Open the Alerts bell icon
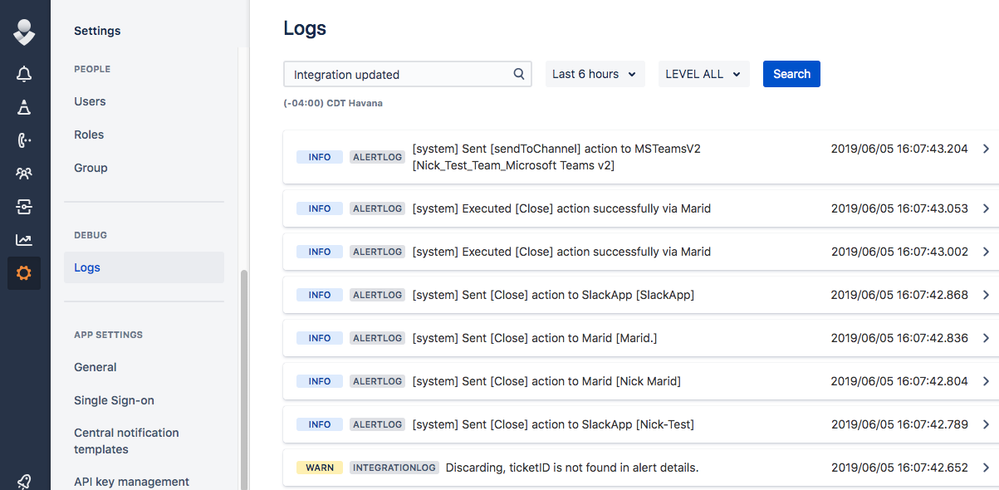This screenshot has height=490, width=999. (24, 74)
